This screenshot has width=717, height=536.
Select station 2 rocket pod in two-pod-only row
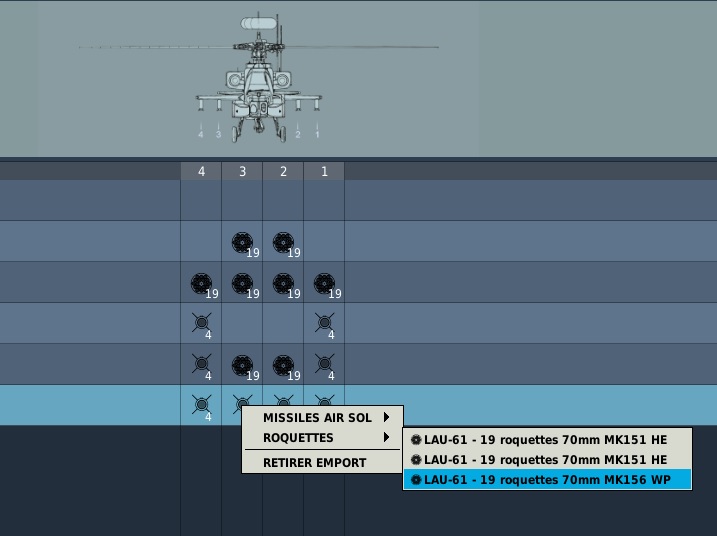coord(284,243)
